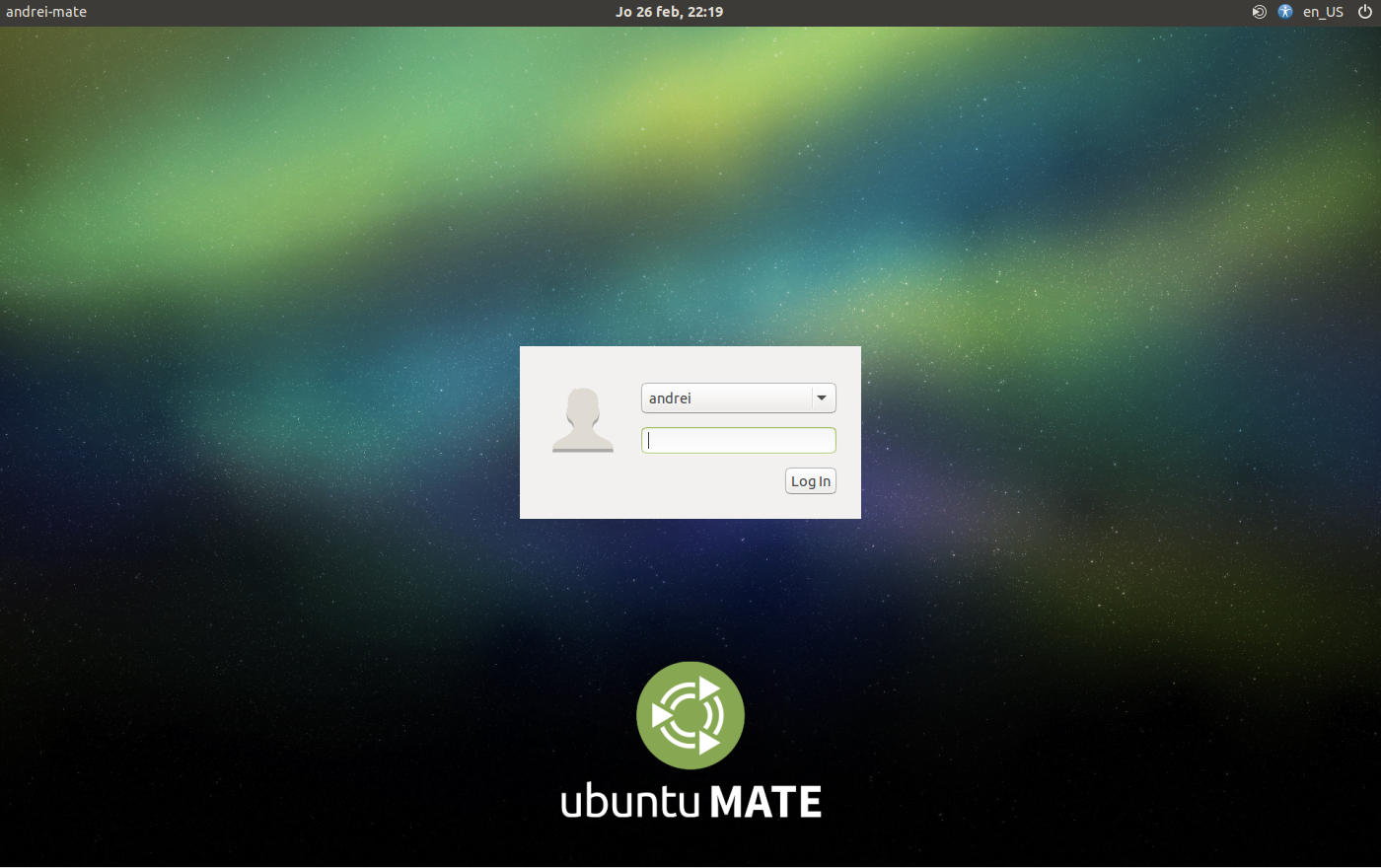Click the Ubuntu MATE logo
The height and width of the screenshot is (868, 1381).
pyautogui.click(x=690, y=715)
